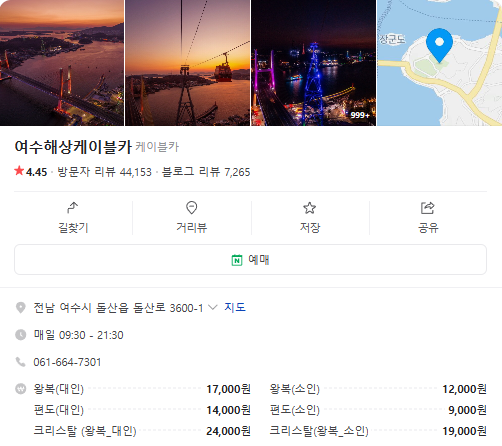The height and width of the screenshot is (446, 502).
Task: Save place with 저장 star icon
Action: pos(310,208)
